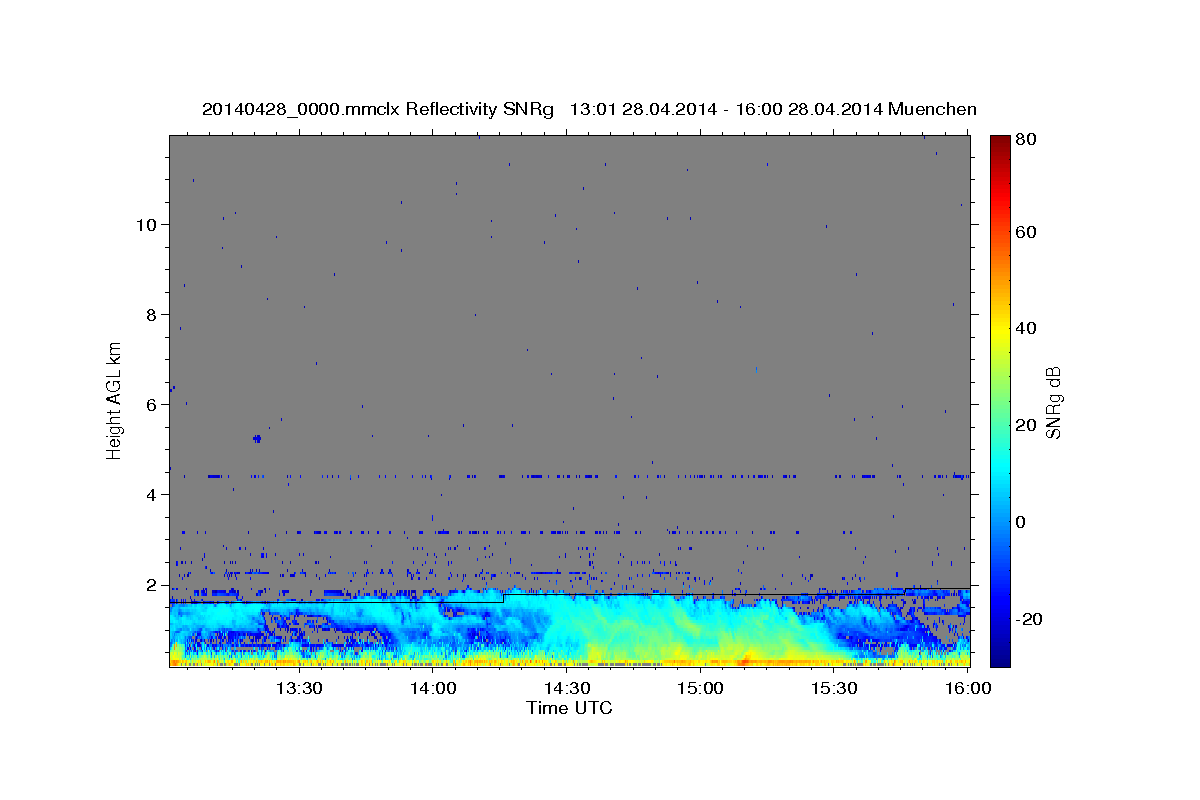This screenshot has height=800, width=1200.
Task: Click the 16:00 time tick label
Action: click(967, 688)
